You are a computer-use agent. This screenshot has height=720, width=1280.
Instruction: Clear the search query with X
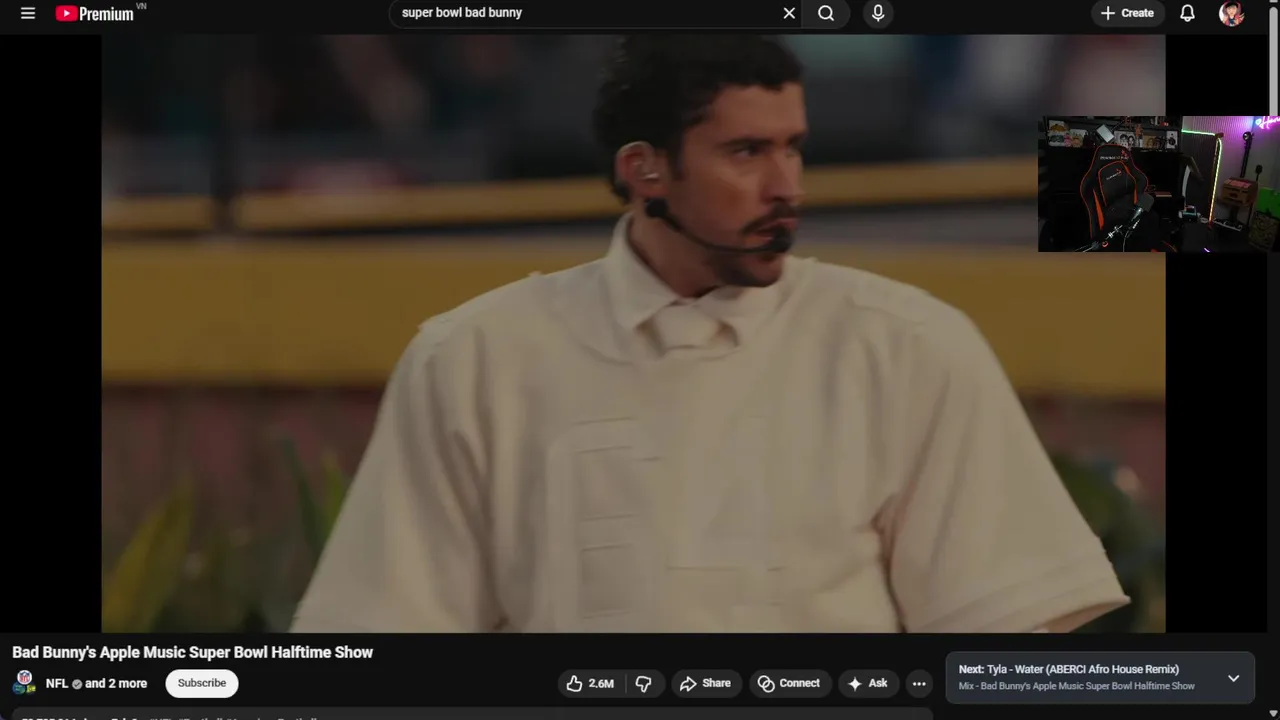(789, 13)
